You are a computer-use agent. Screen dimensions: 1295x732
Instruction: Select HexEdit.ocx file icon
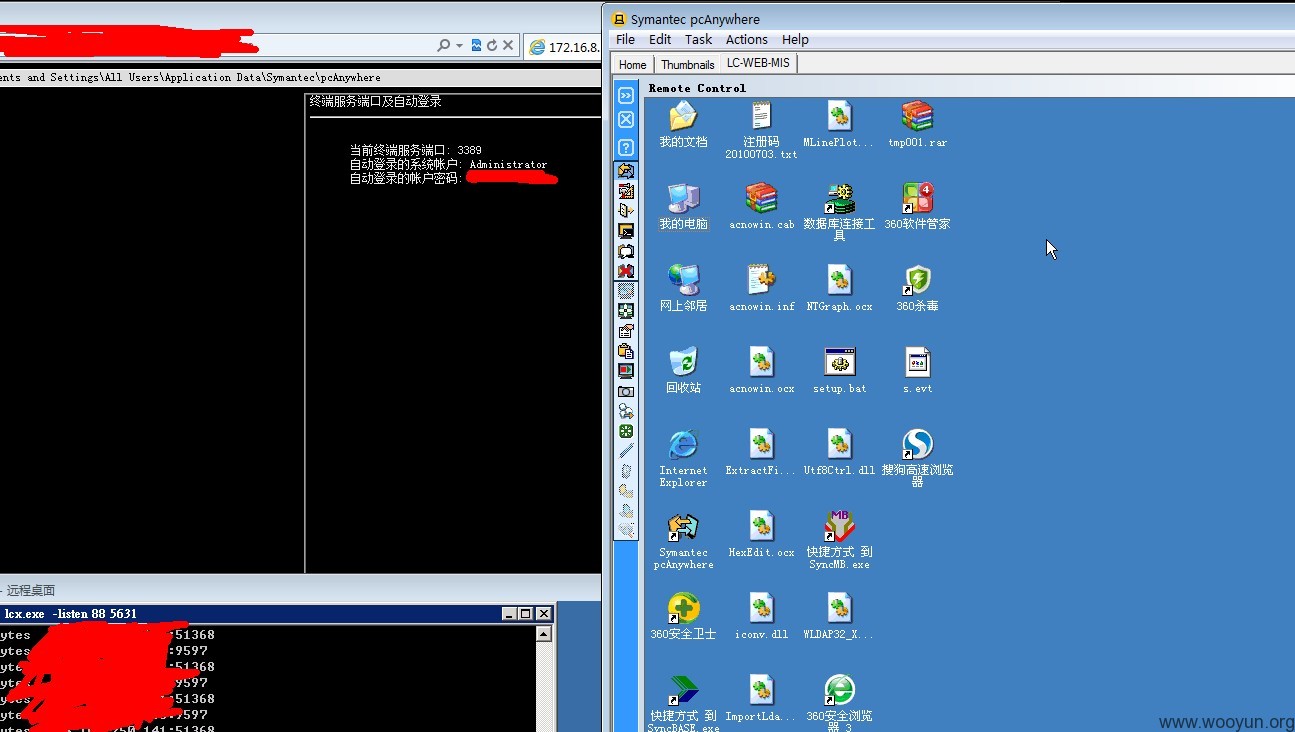tap(761, 526)
